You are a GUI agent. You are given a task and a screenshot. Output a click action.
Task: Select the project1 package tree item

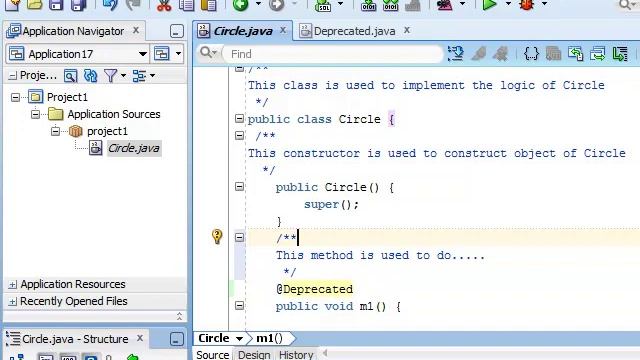pyautogui.click(x=107, y=131)
